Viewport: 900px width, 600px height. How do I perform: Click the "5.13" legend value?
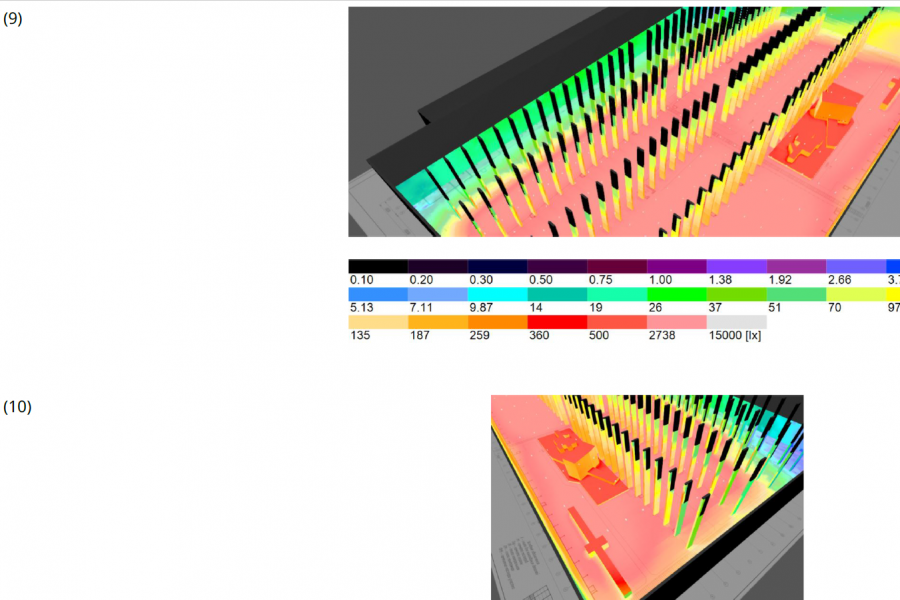point(362,308)
